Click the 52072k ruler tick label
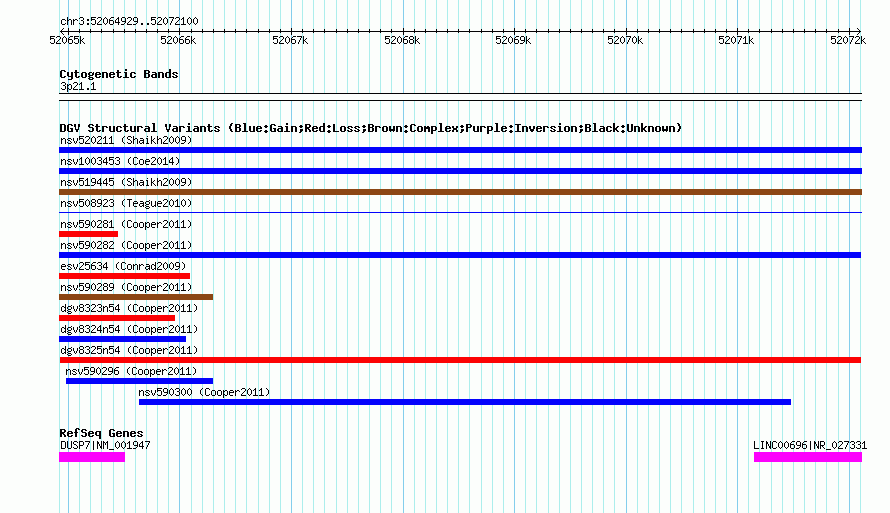Screen dimensions: 890x513 [x=848, y=40]
